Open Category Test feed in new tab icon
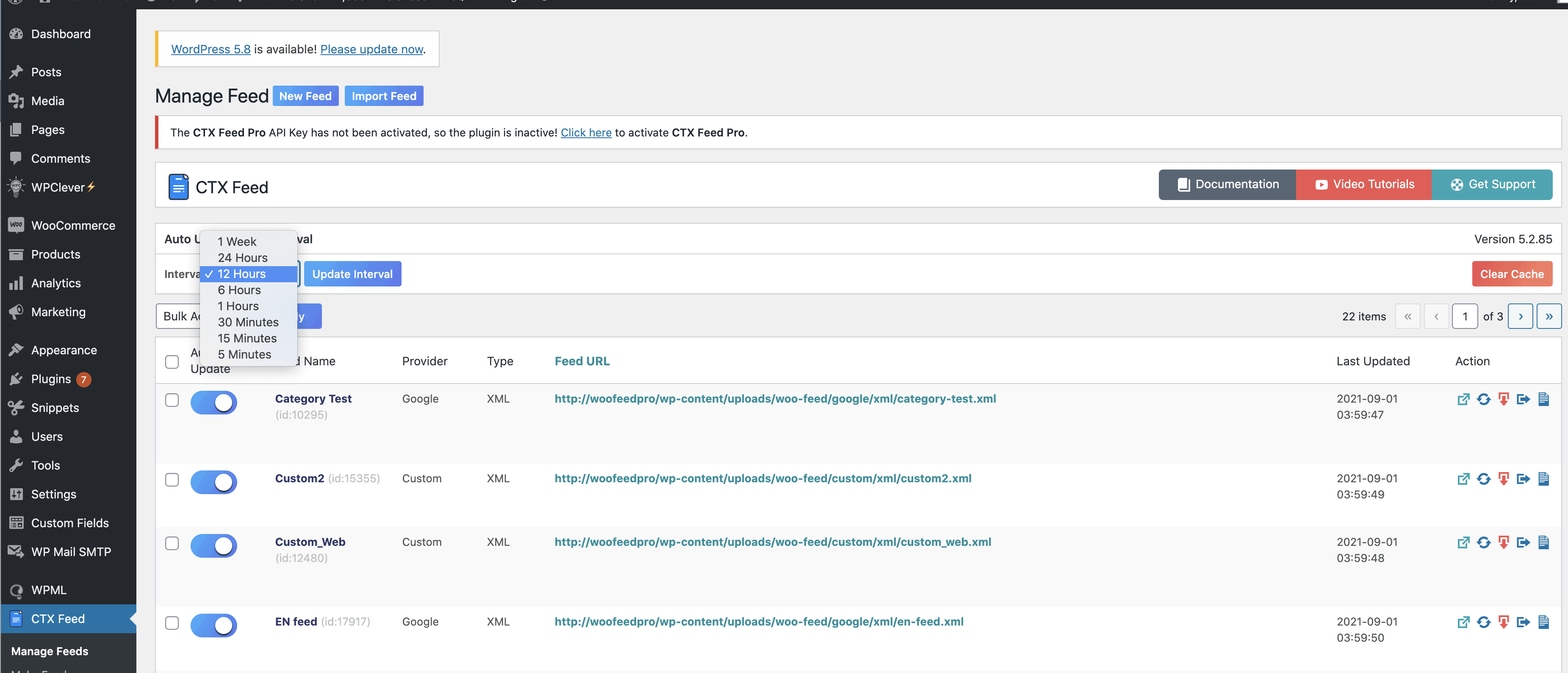 [x=1463, y=400]
